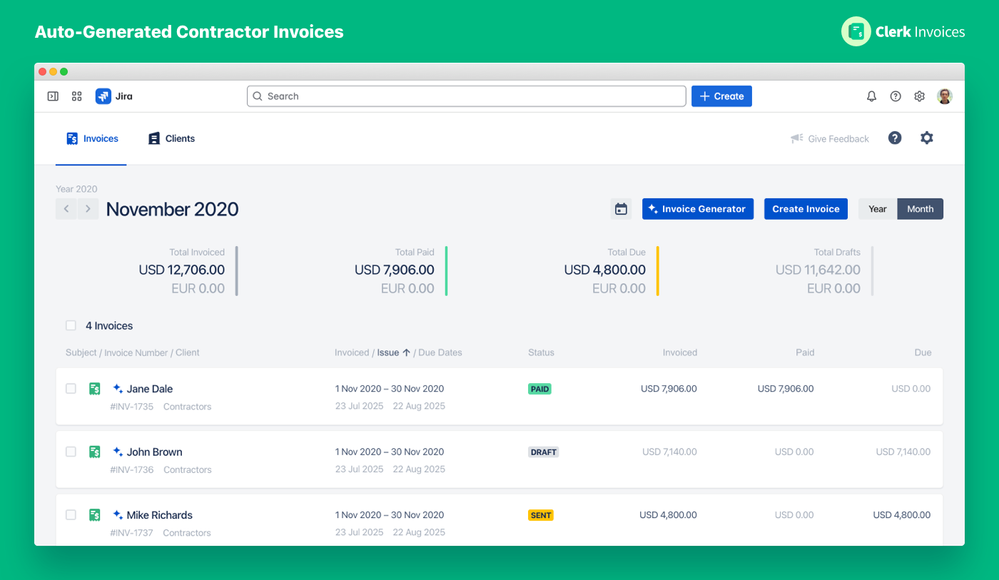
Task: Tick the checkbox on Mike Richards' row
Action: point(70,515)
